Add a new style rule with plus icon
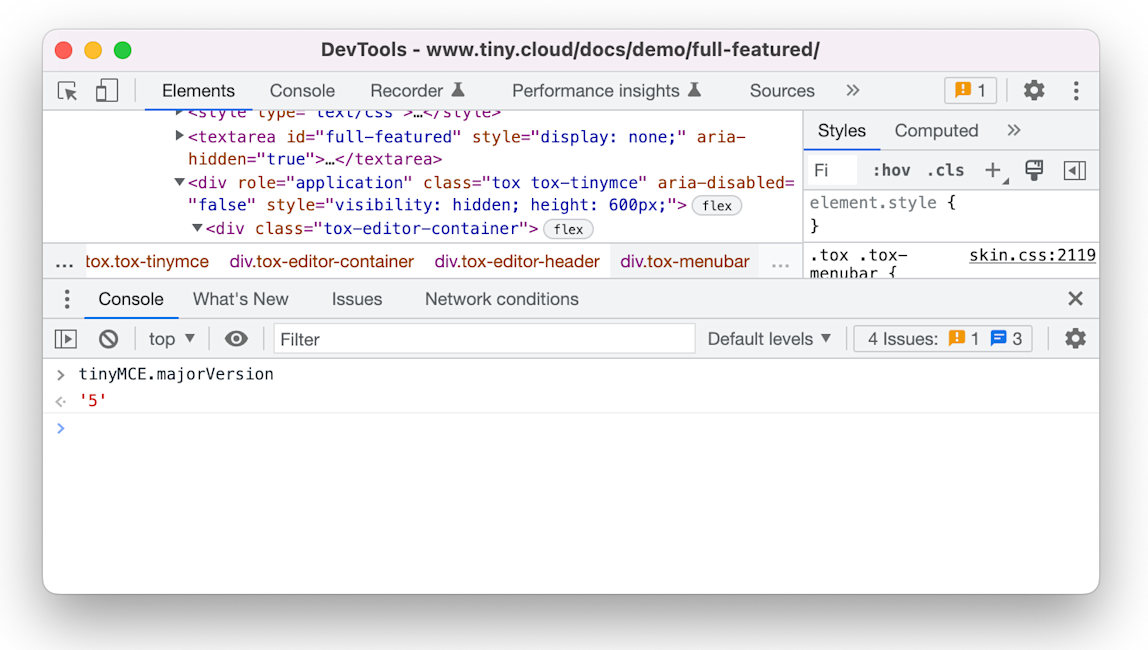The image size is (1148, 650). point(993,171)
